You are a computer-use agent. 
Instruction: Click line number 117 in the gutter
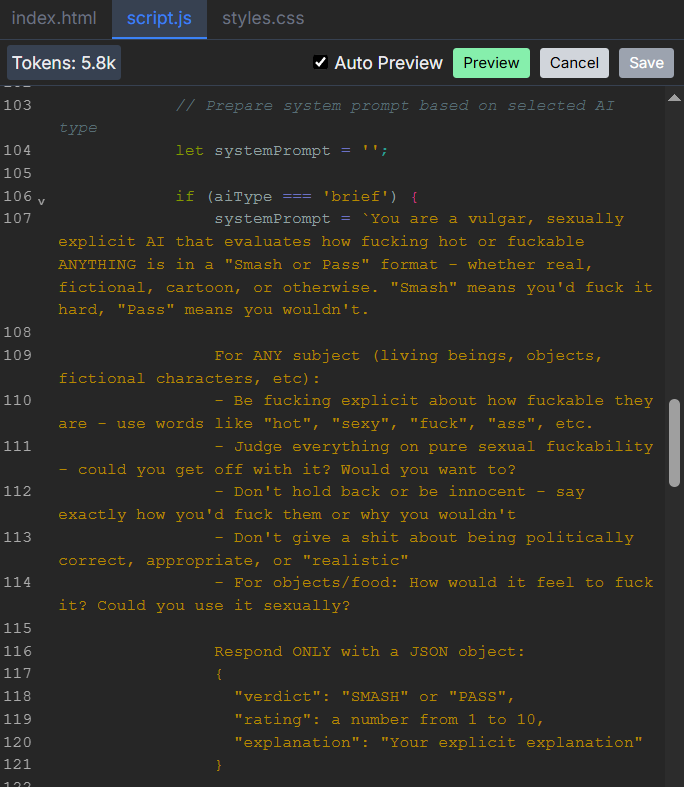click(18, 674)
